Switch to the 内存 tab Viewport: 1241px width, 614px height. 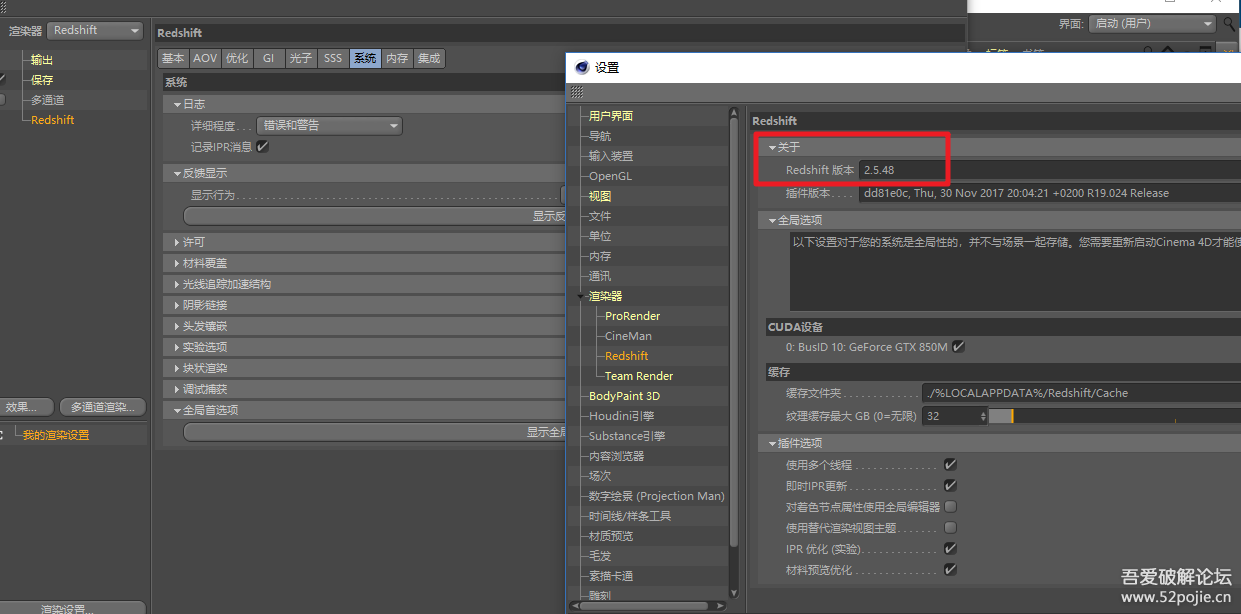pos(397,59)
